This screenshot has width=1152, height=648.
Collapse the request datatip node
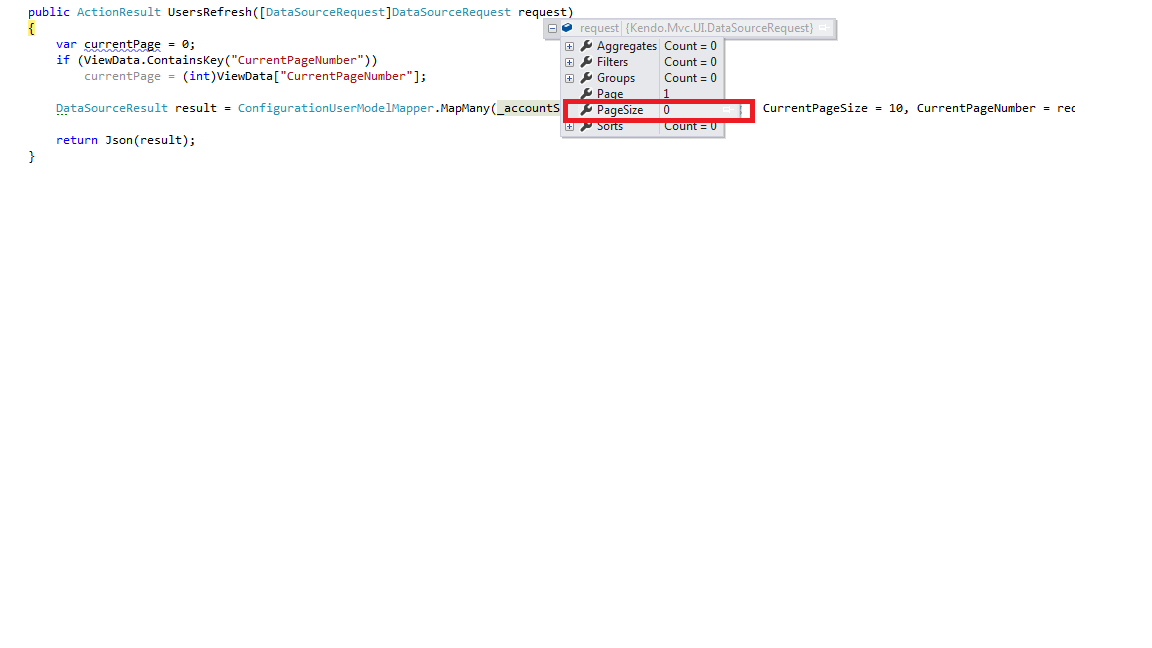point(552,29)
